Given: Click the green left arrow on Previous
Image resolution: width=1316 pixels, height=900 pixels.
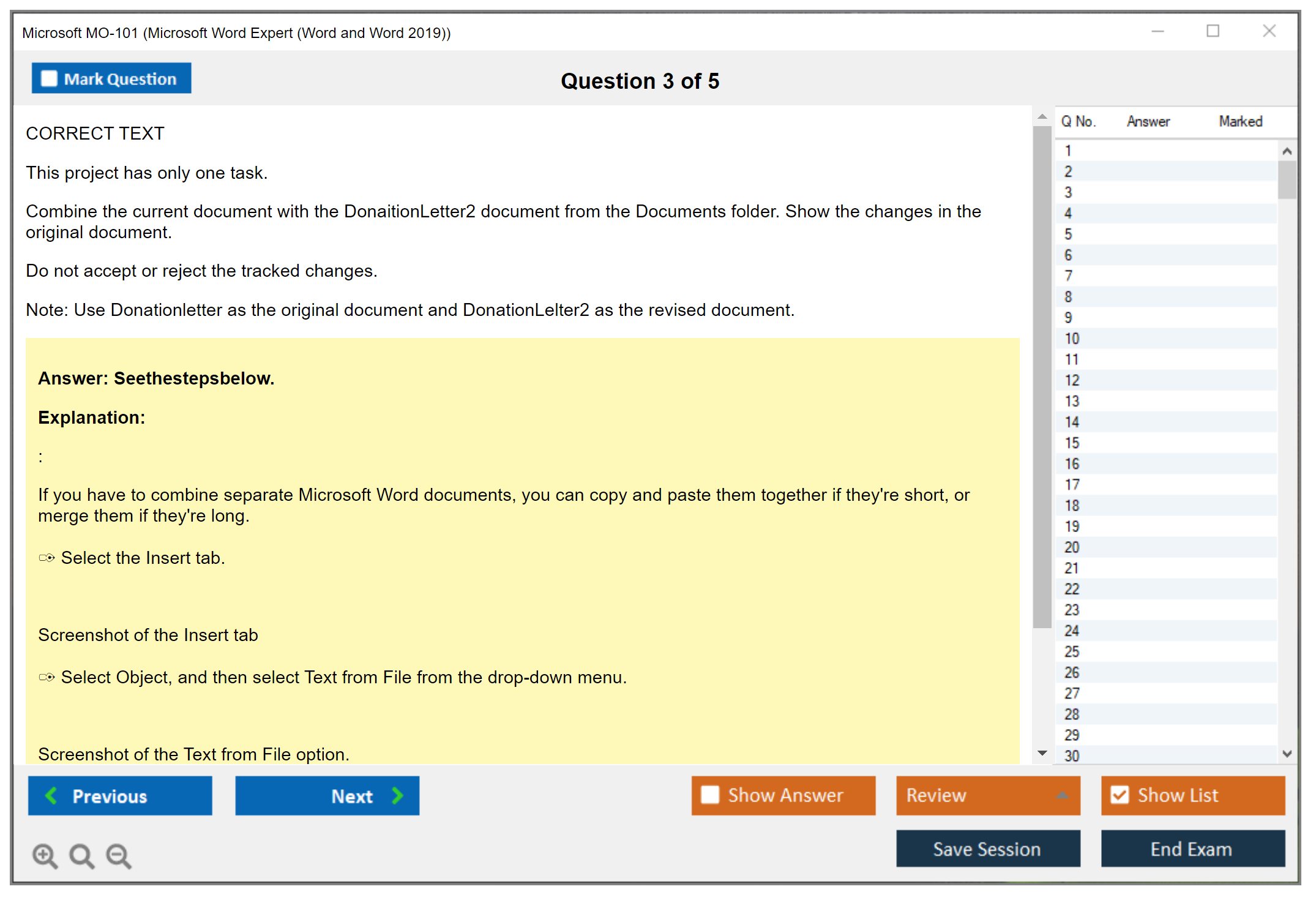Looking at the screenshot, I should pyautogui.click(x=51, y=795).
